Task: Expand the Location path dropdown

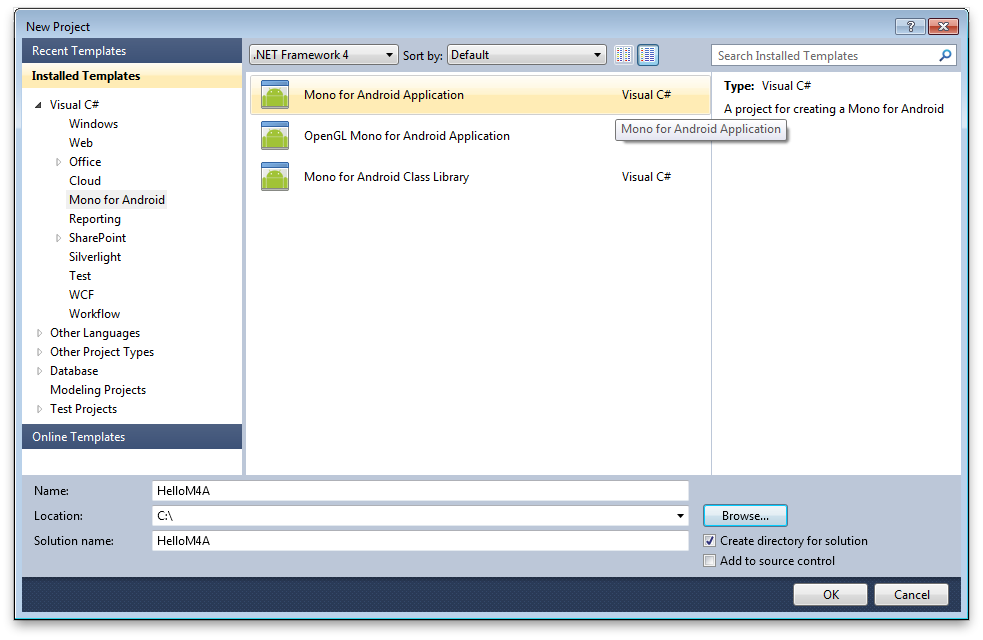Action: click(x=681, y=516)
